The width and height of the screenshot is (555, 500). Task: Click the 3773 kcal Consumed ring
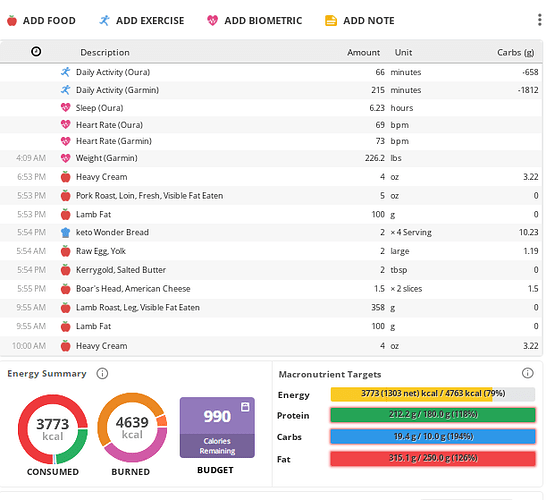coord(53,429)
